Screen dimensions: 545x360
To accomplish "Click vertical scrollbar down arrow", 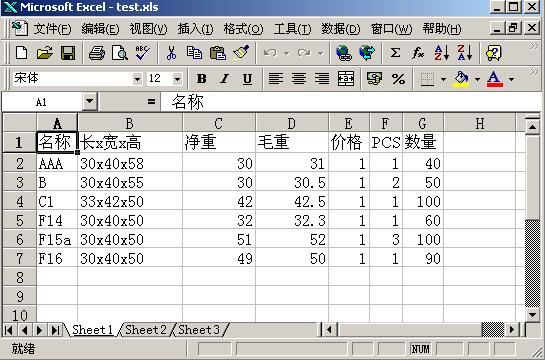I will click(x=532, y=315).
